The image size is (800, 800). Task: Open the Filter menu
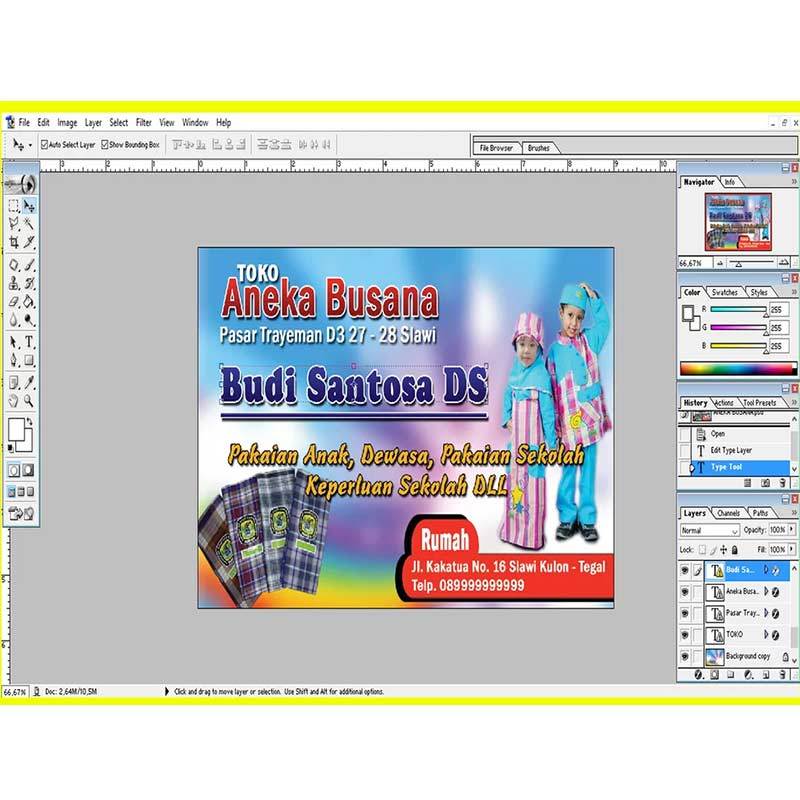pyautogui.click(x=143, y=122)
